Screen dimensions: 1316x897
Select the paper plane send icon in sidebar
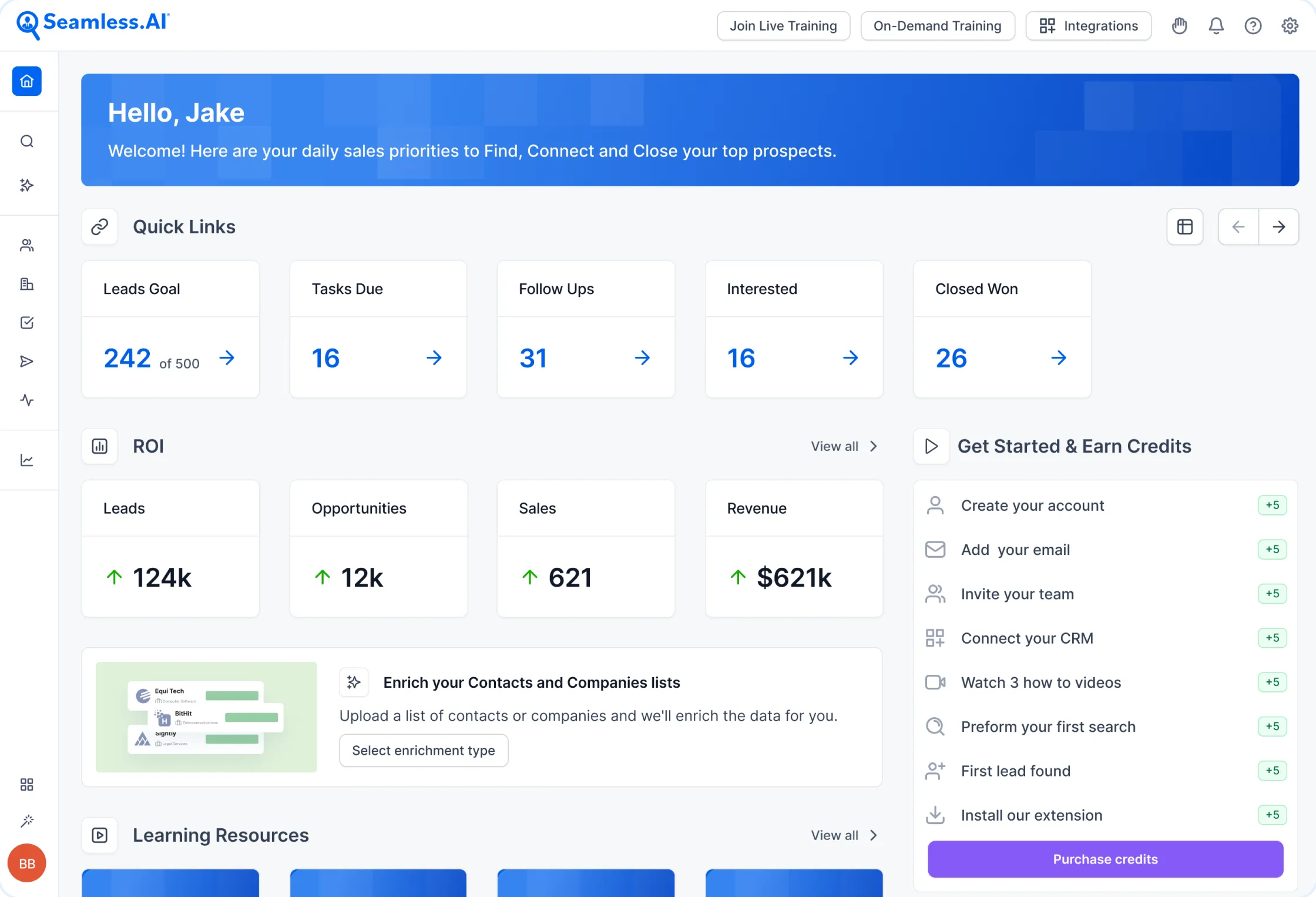click(26, 361)
